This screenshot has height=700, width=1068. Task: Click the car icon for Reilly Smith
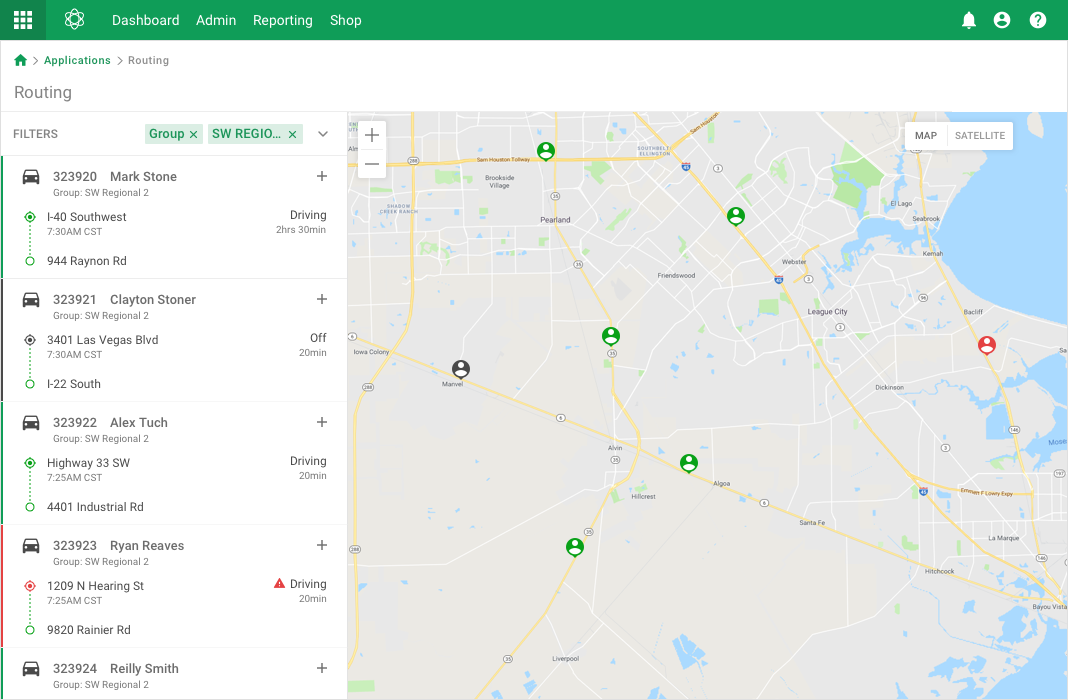[x=31, y=669]
